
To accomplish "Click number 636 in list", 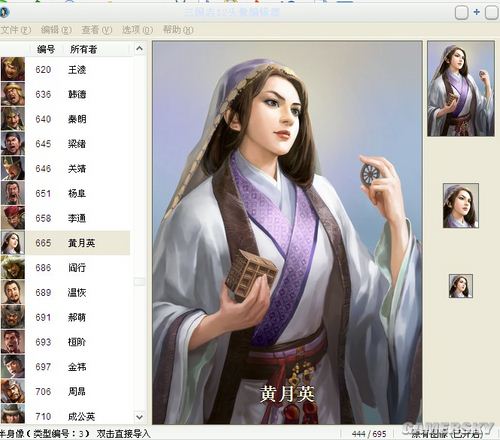I will pyautogui.click(x=43, y=94).
